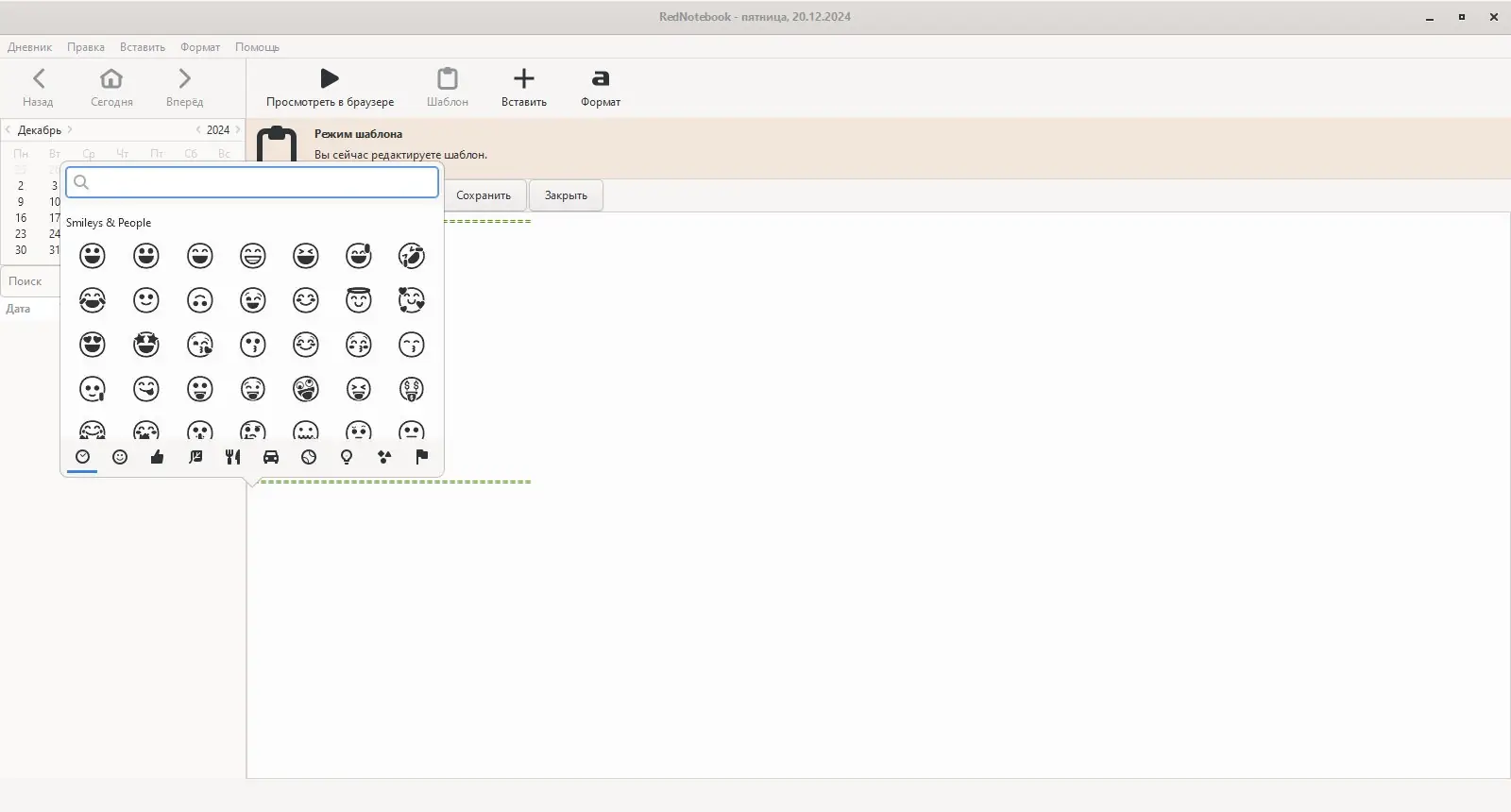Choose the star-struck emoji
The height and width of the screenshot is (812, 1511).
(146, 345)
